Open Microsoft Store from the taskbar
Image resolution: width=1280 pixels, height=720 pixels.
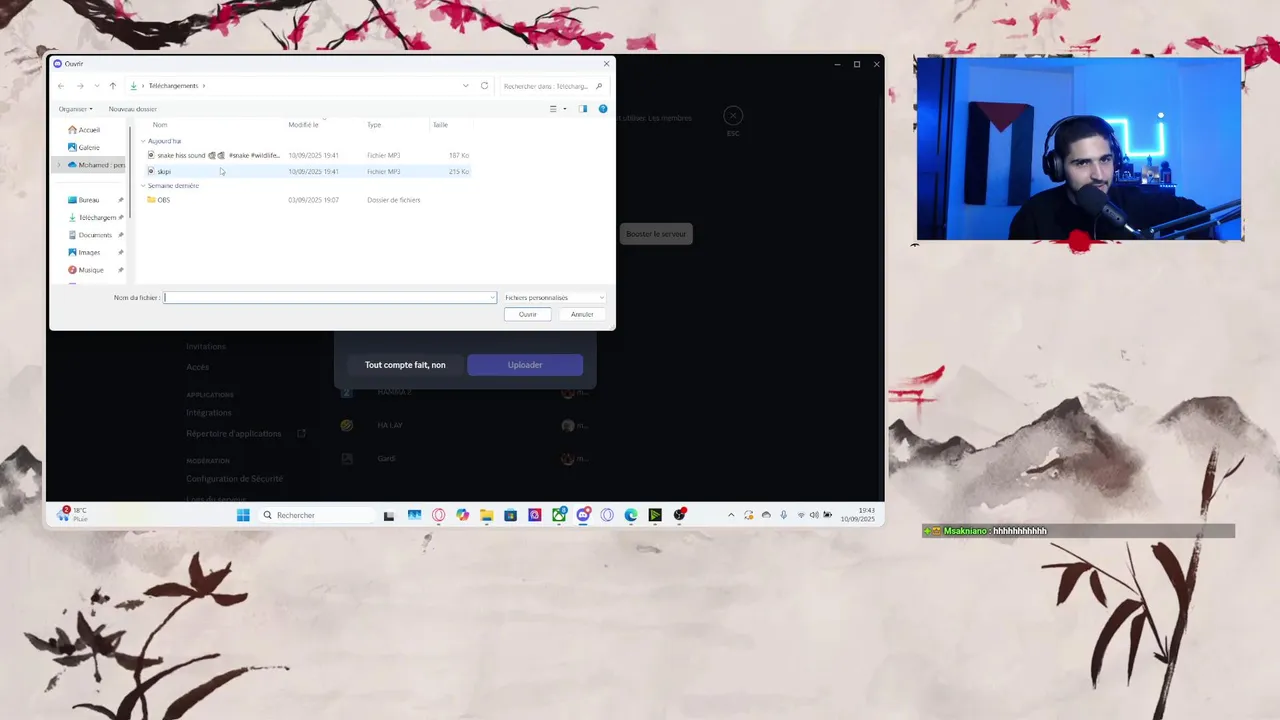click(510, 515)
